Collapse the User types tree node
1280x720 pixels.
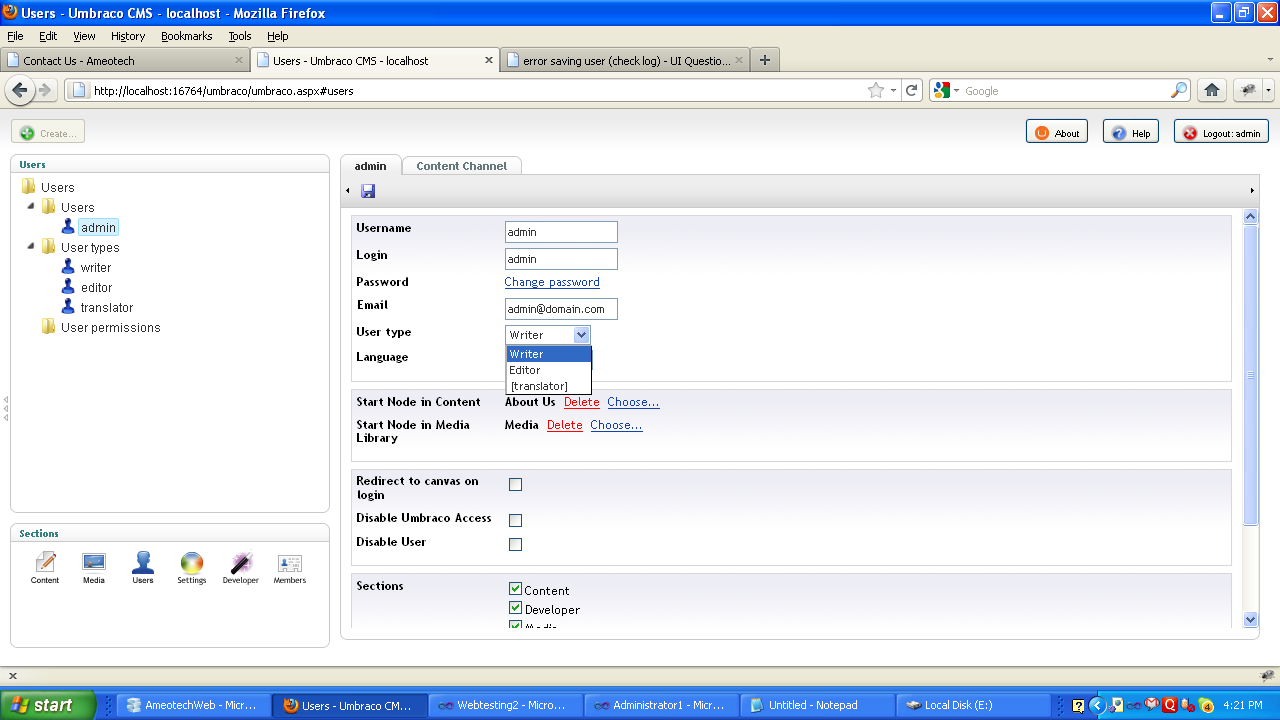(x=30, y=246)
